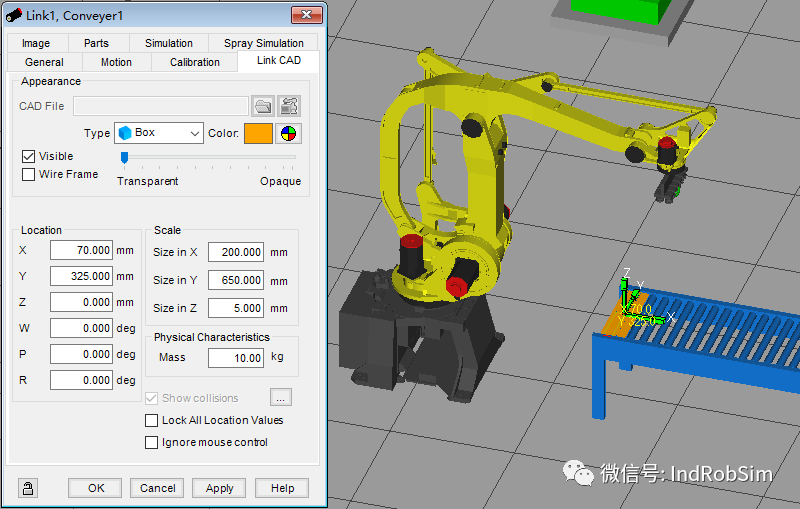
Task: Open the CAD library icon button
Action: [x=289, y=106]
